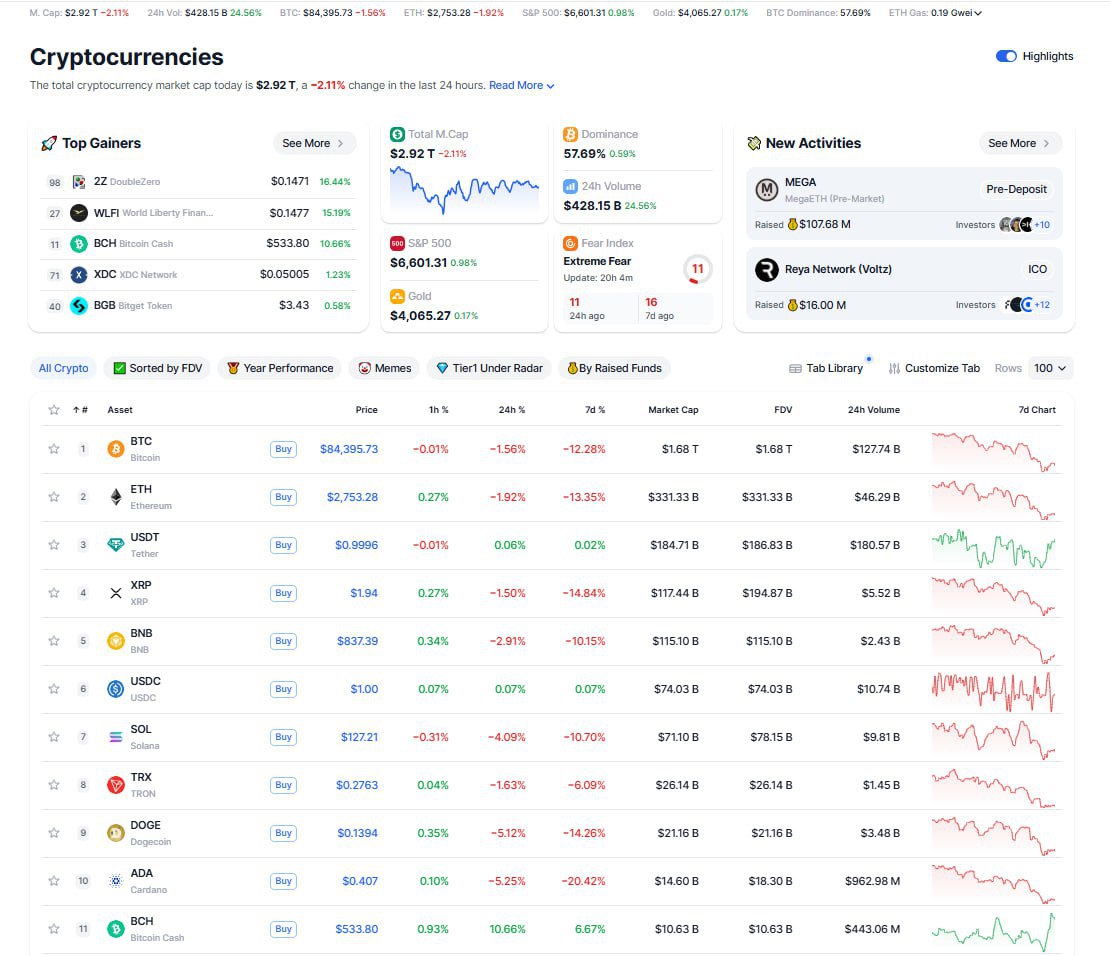Expand New Activities See More
Screen dimensions: 1110x956
coord(1019,143)
